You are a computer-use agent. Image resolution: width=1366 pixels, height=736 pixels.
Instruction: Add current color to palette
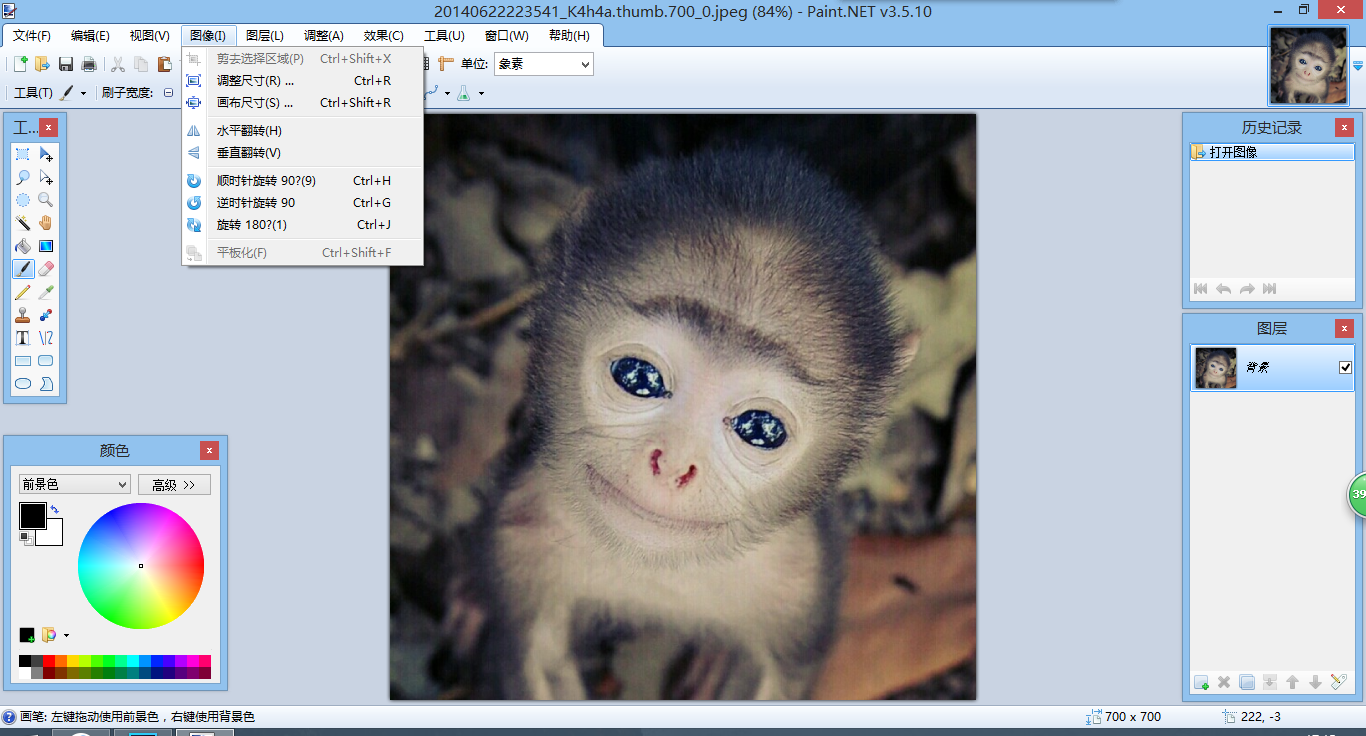coord(27,635)
